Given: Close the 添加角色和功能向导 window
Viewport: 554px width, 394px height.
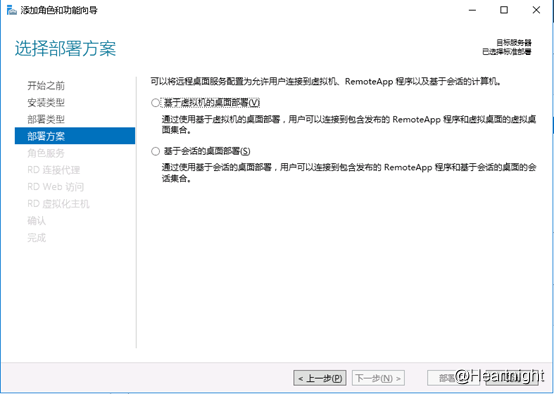Looking at the screenshot, I should pyautogui.click(x=536, y=10).
